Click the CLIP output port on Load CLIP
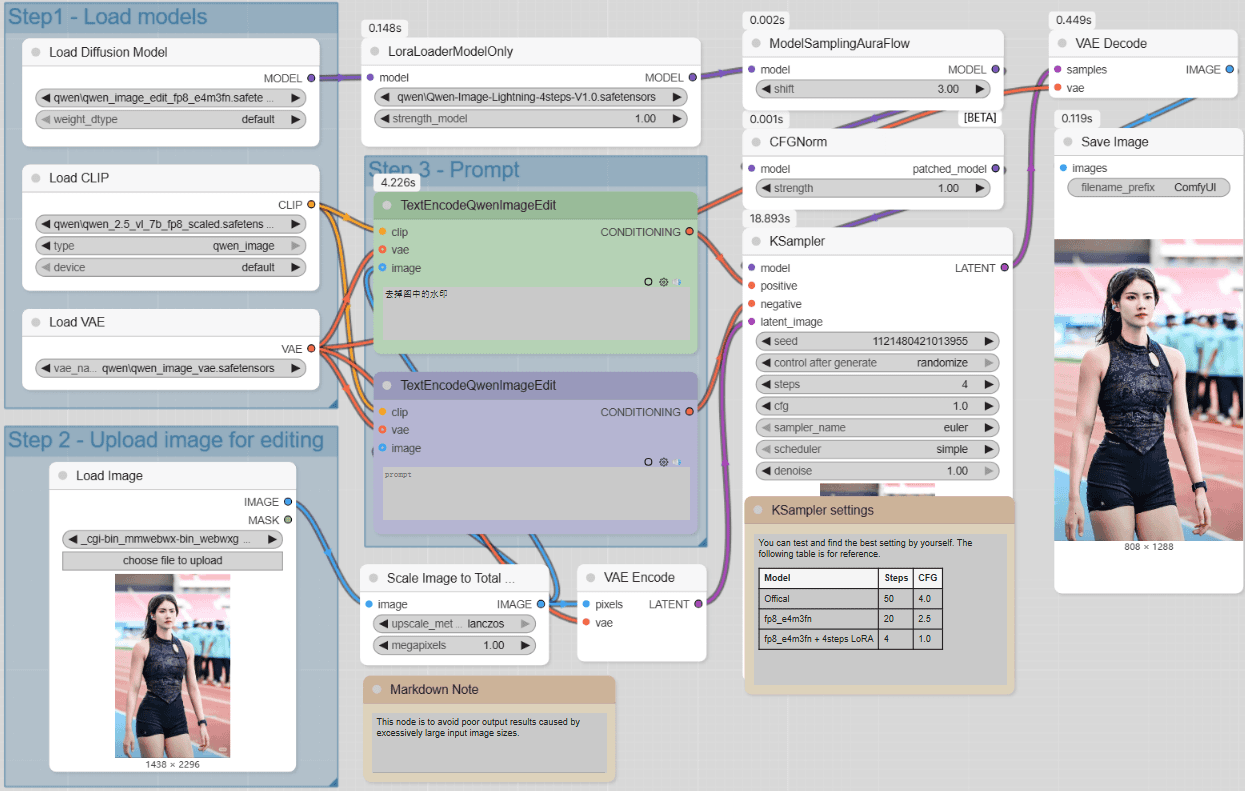Viewport: 1245px width, 791px height. click(311, 205)
